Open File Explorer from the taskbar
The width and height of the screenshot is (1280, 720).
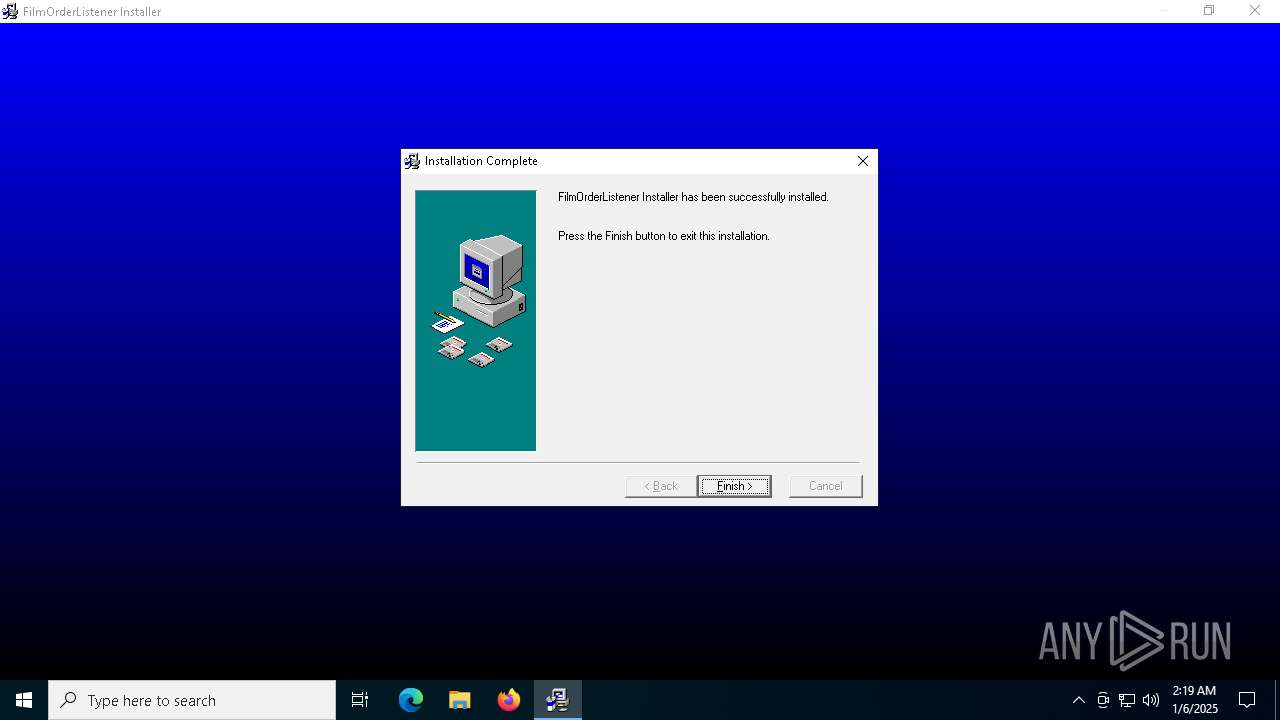pyautogui.click(x=460, y=700)
